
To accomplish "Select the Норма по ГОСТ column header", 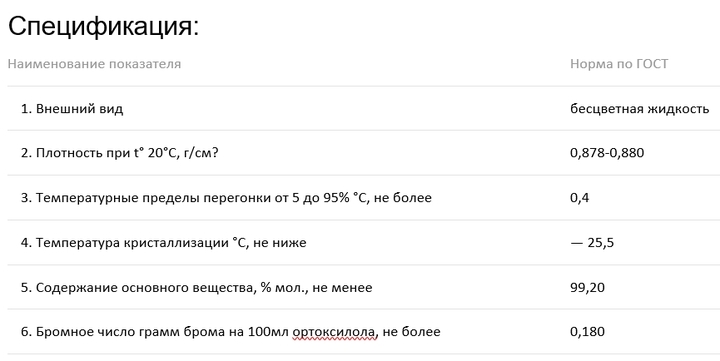I will click(x=619, y=63).
